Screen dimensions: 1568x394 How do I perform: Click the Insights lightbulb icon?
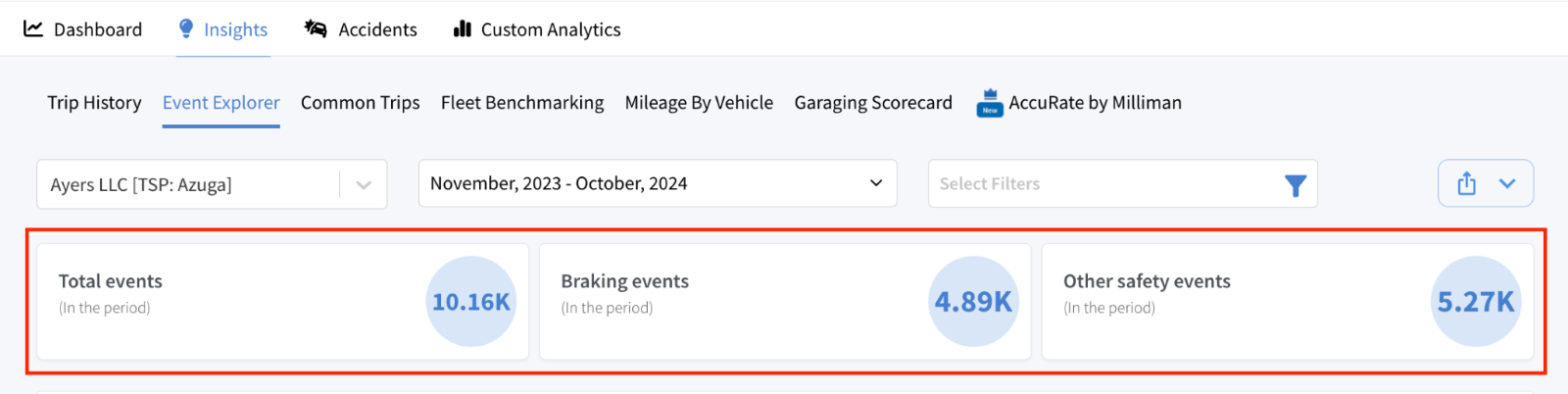186,28
